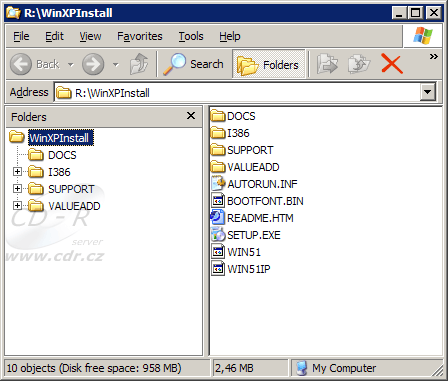Open Forward history dropdown arrow
Viewport: 448px width, 381px height.
(116, 64)
